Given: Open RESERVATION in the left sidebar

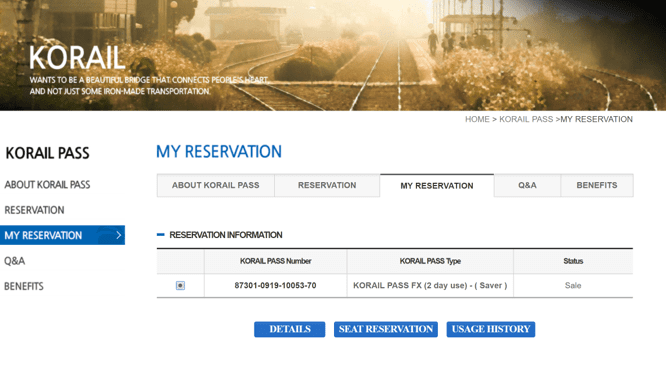Looking at the screenshot, I should 34,210.
